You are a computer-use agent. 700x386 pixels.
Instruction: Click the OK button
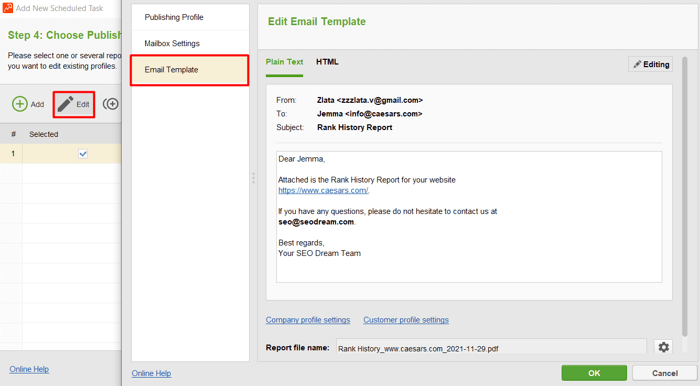[594, 373]
